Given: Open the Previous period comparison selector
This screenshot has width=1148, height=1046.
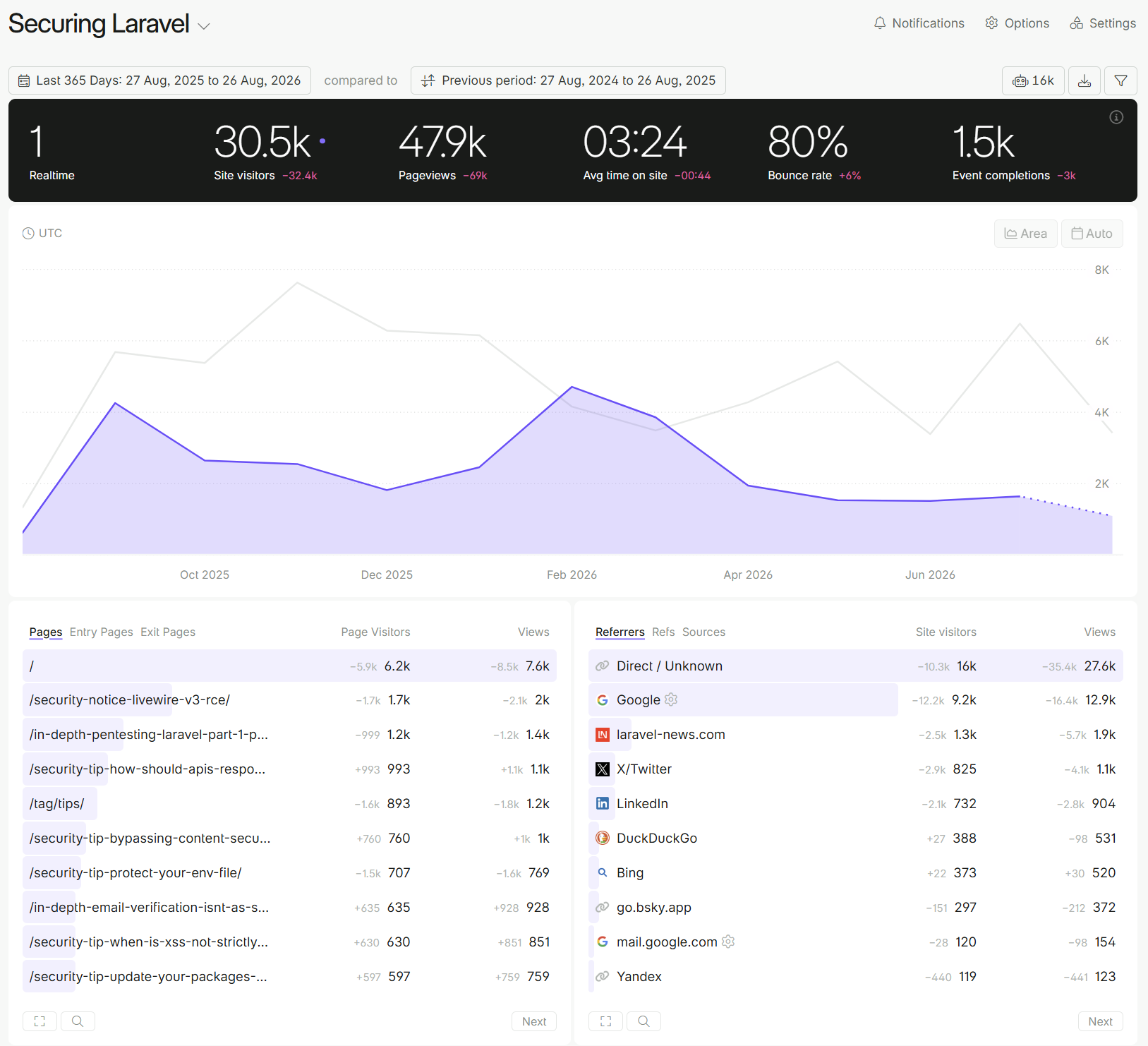Looking at the screenshot, I should (x=568, y=80).
